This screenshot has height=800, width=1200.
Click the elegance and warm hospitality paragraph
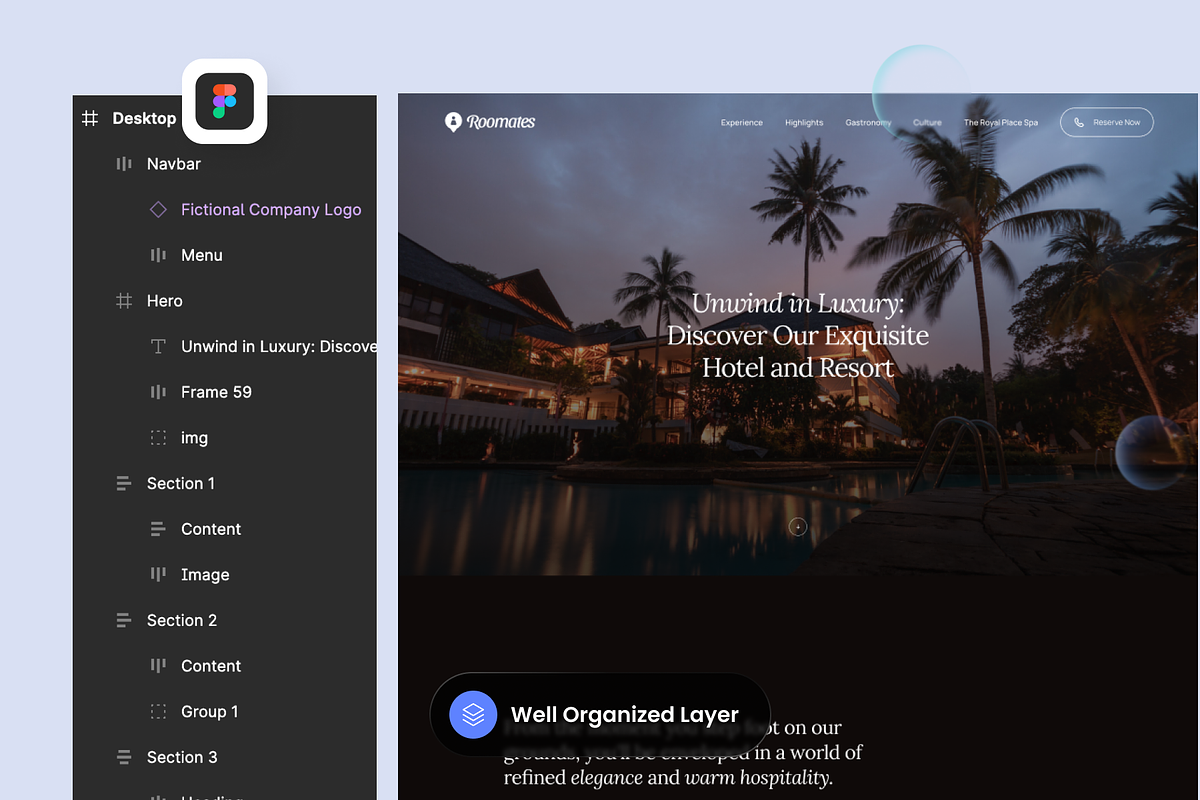click(x=683, y=752)
